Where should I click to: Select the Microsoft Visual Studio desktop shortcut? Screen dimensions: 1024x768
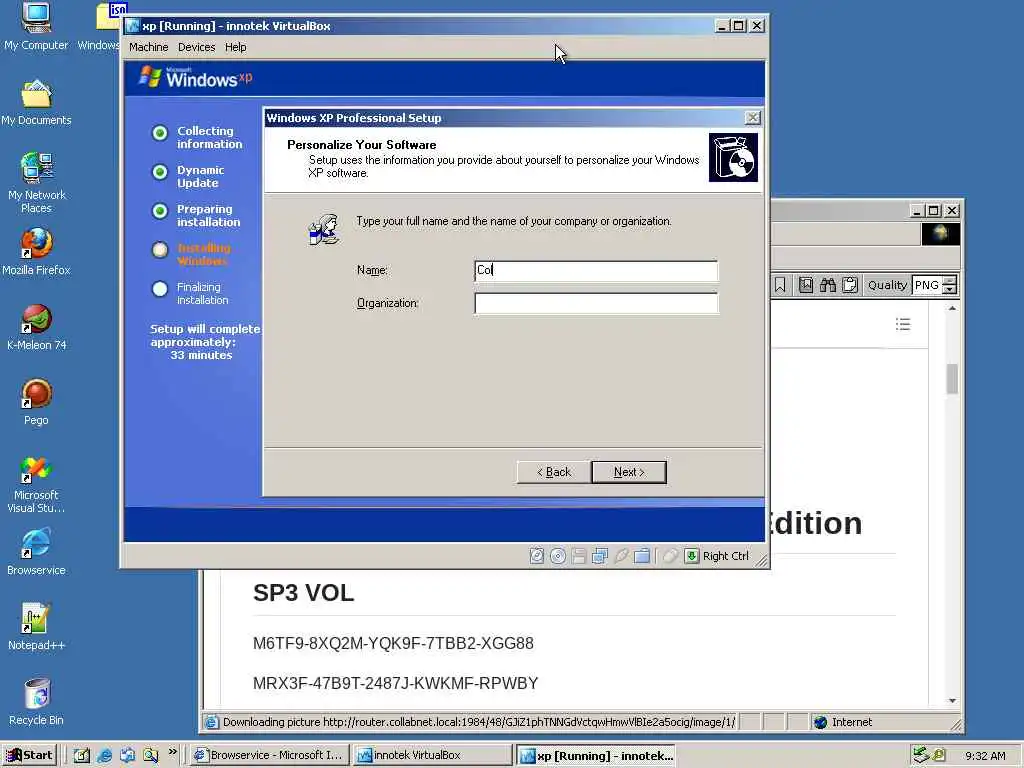coord(36,485)
